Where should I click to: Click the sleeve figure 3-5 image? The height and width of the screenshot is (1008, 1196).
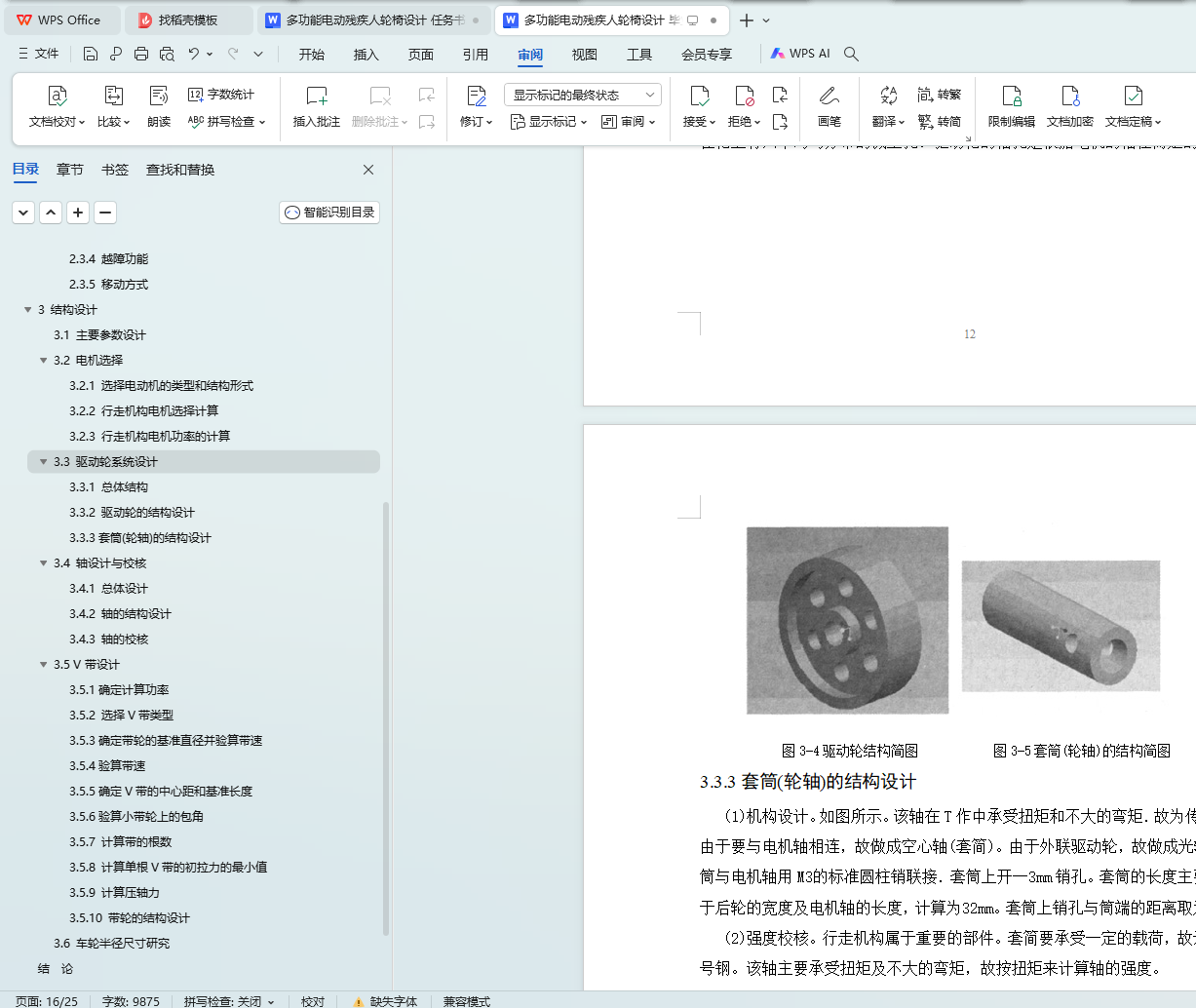click(1061, 626)
